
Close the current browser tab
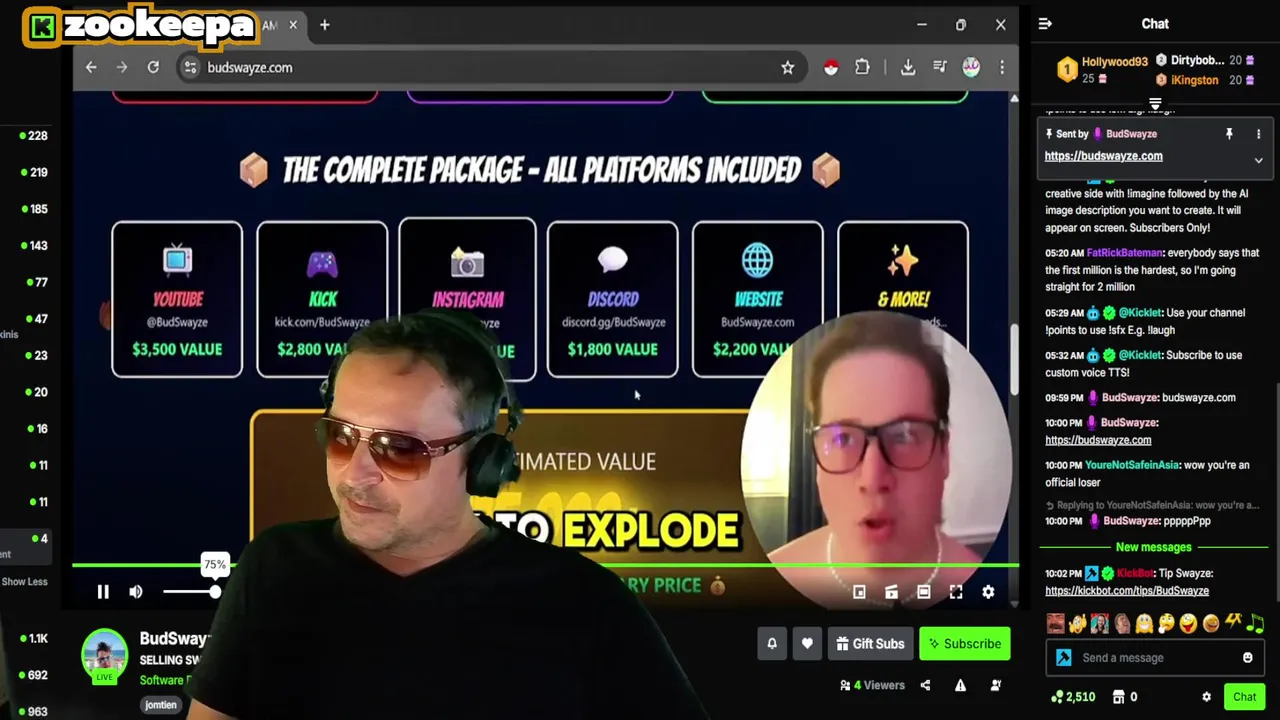[293, 25]
